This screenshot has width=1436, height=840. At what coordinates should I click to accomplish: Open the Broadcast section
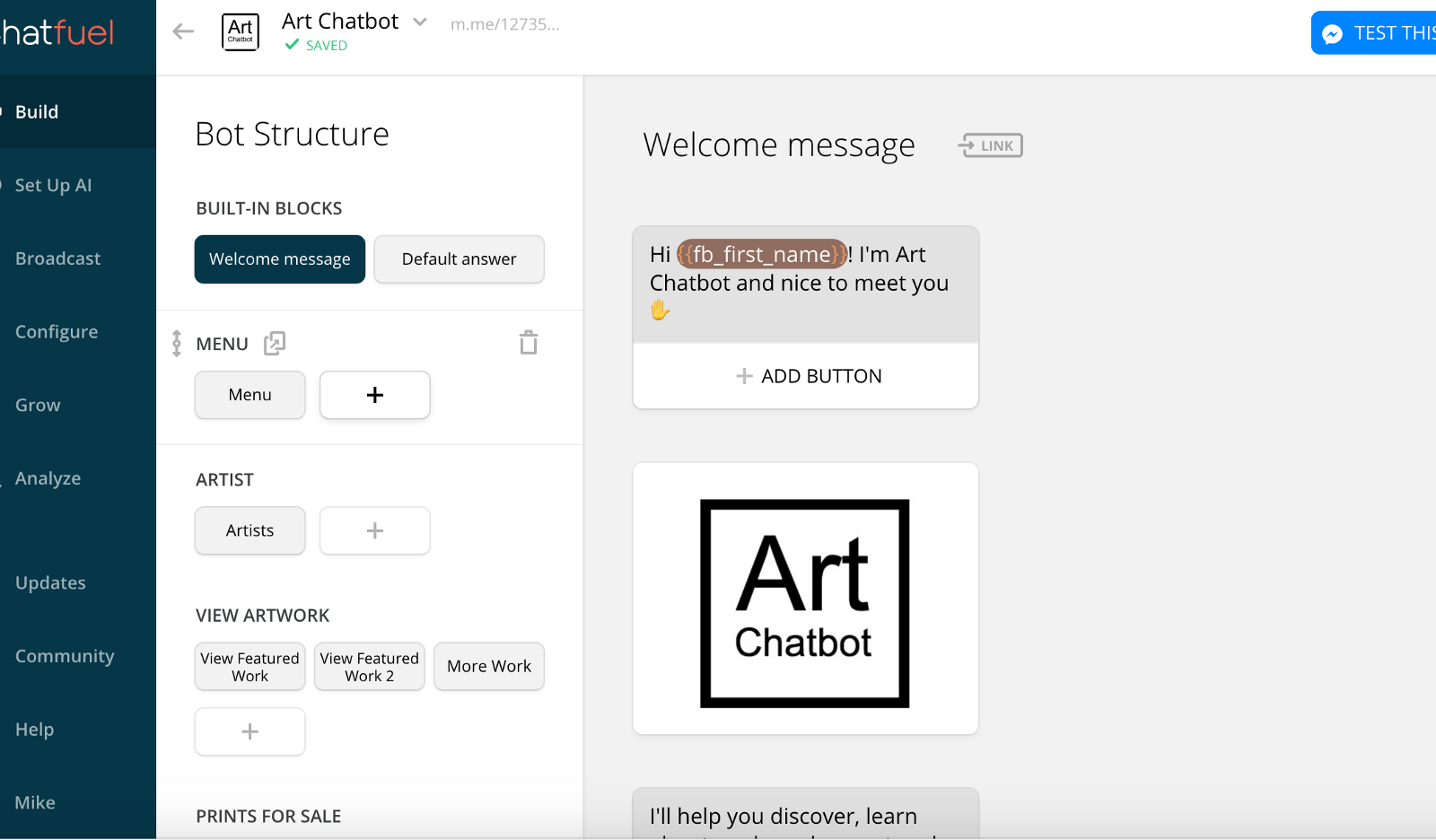[57, 258]
